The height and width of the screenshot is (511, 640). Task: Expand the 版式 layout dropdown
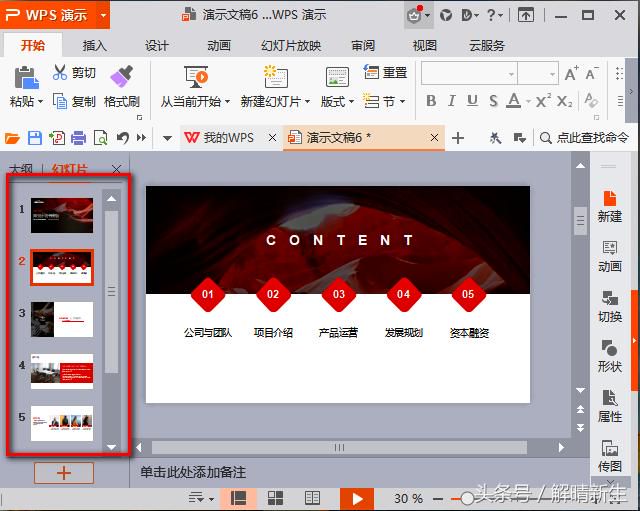point(351,101)
